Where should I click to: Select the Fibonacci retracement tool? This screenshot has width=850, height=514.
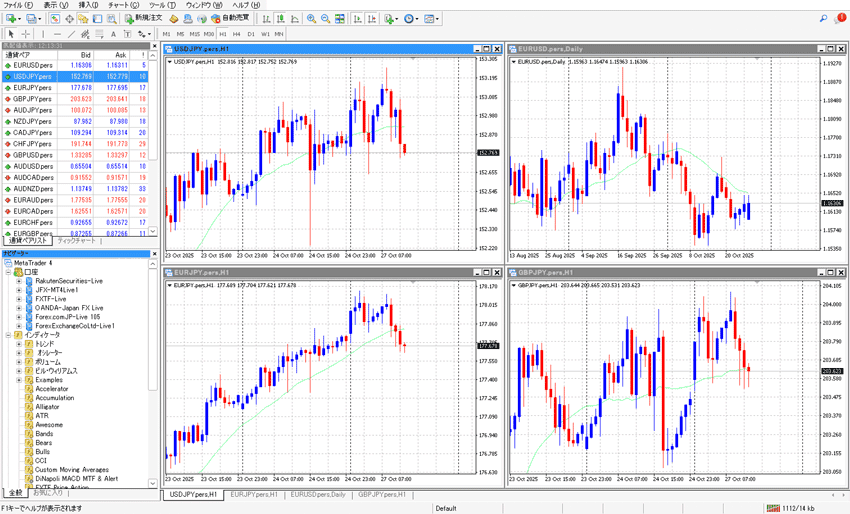[99, 34]
